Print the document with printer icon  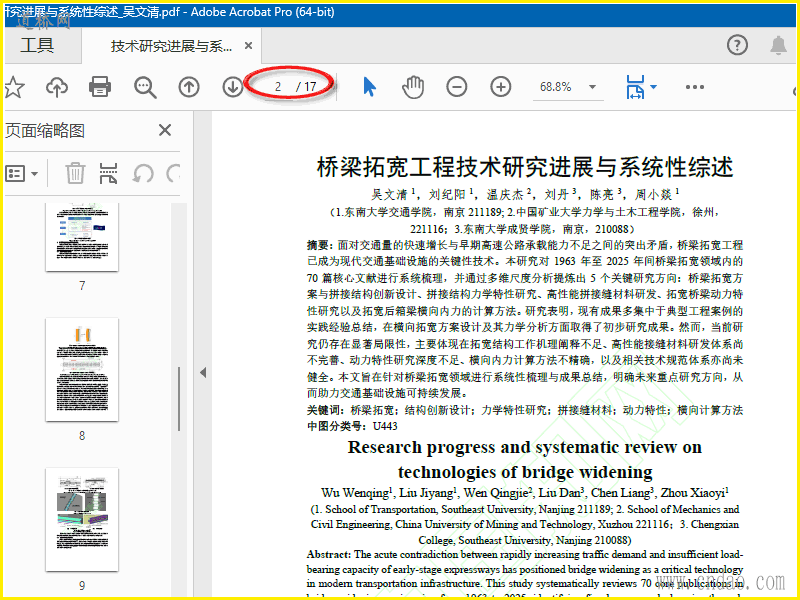pyautogui.click(x=100, y=87)
